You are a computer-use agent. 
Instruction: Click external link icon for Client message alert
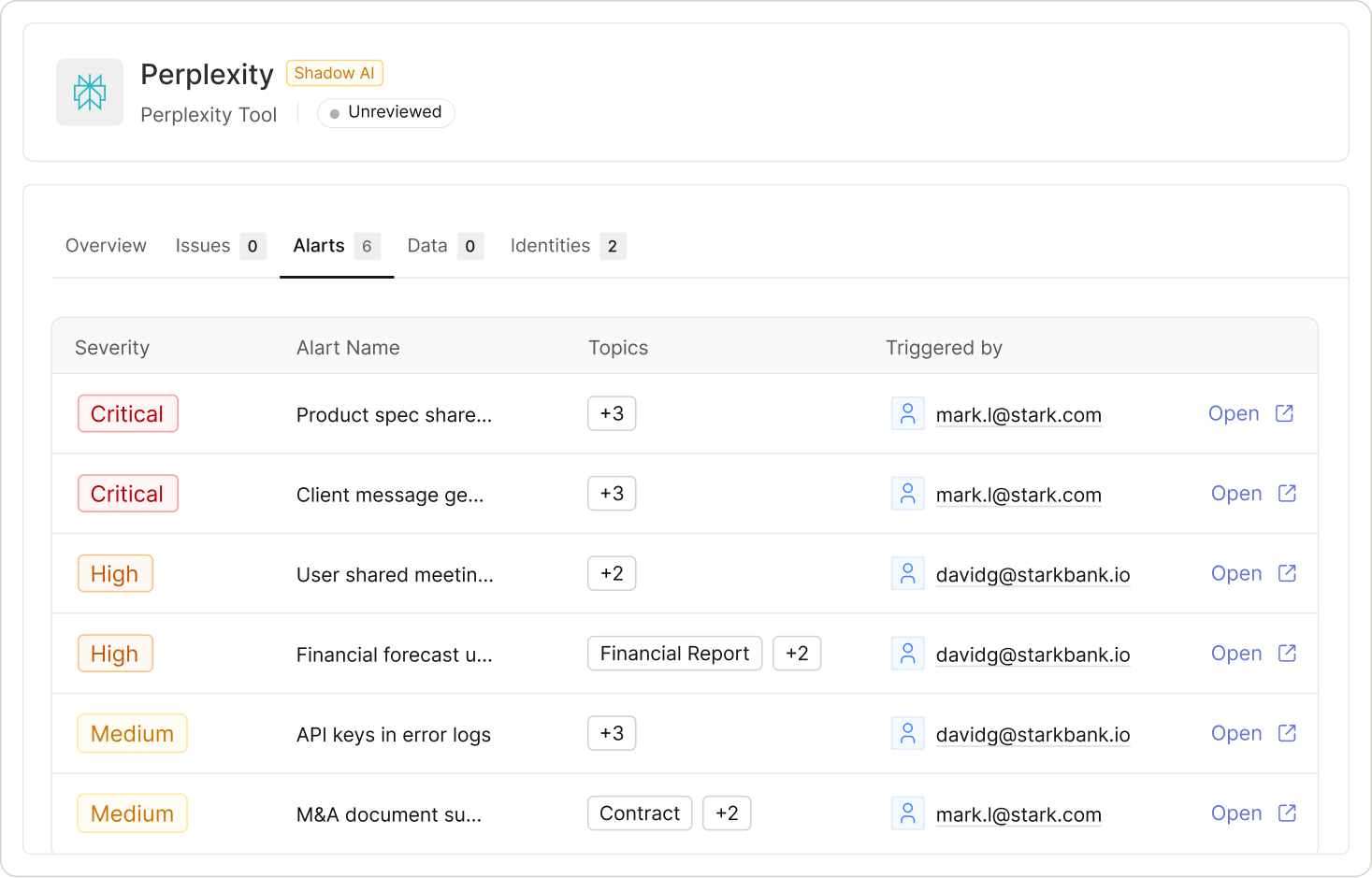[1287, 493]
